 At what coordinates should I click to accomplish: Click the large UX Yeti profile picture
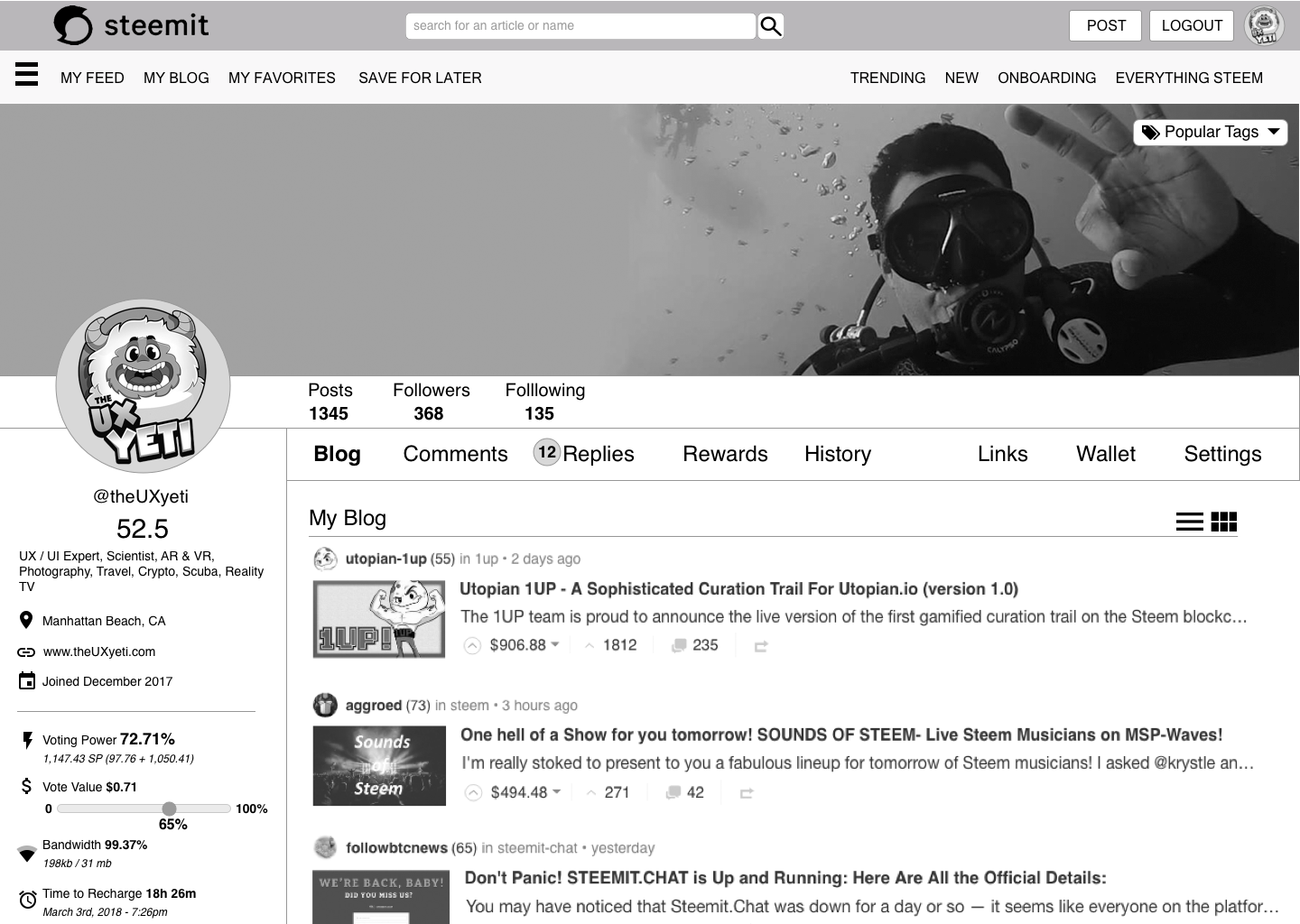[x=143, y=386]
